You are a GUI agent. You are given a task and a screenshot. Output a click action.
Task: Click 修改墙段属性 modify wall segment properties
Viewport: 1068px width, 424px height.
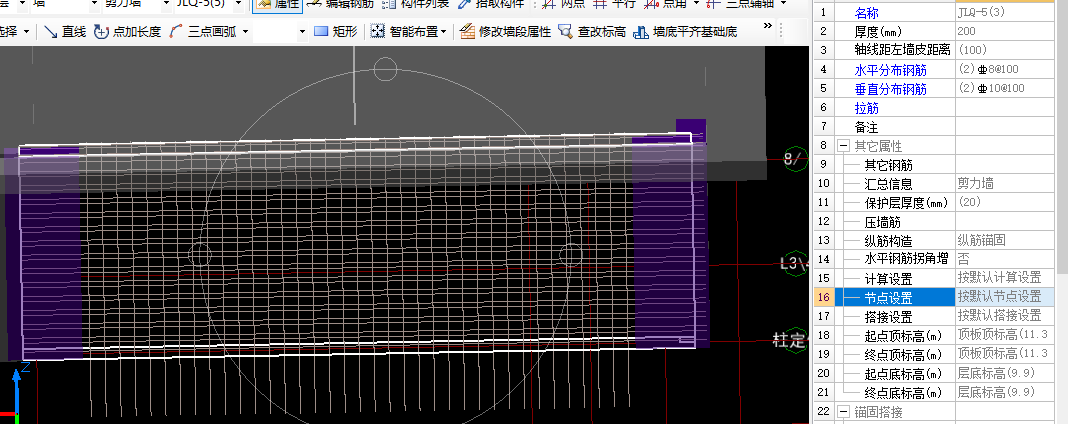point(505,31)
